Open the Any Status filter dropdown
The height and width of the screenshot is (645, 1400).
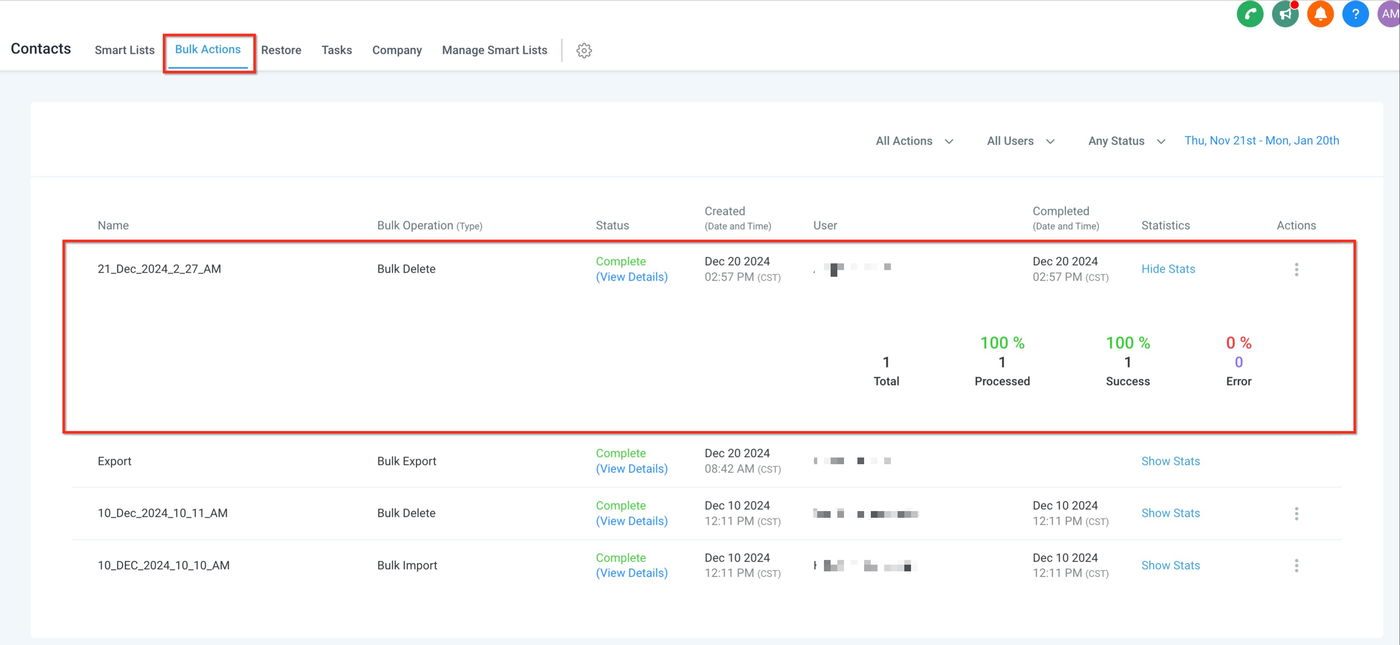1126,141
